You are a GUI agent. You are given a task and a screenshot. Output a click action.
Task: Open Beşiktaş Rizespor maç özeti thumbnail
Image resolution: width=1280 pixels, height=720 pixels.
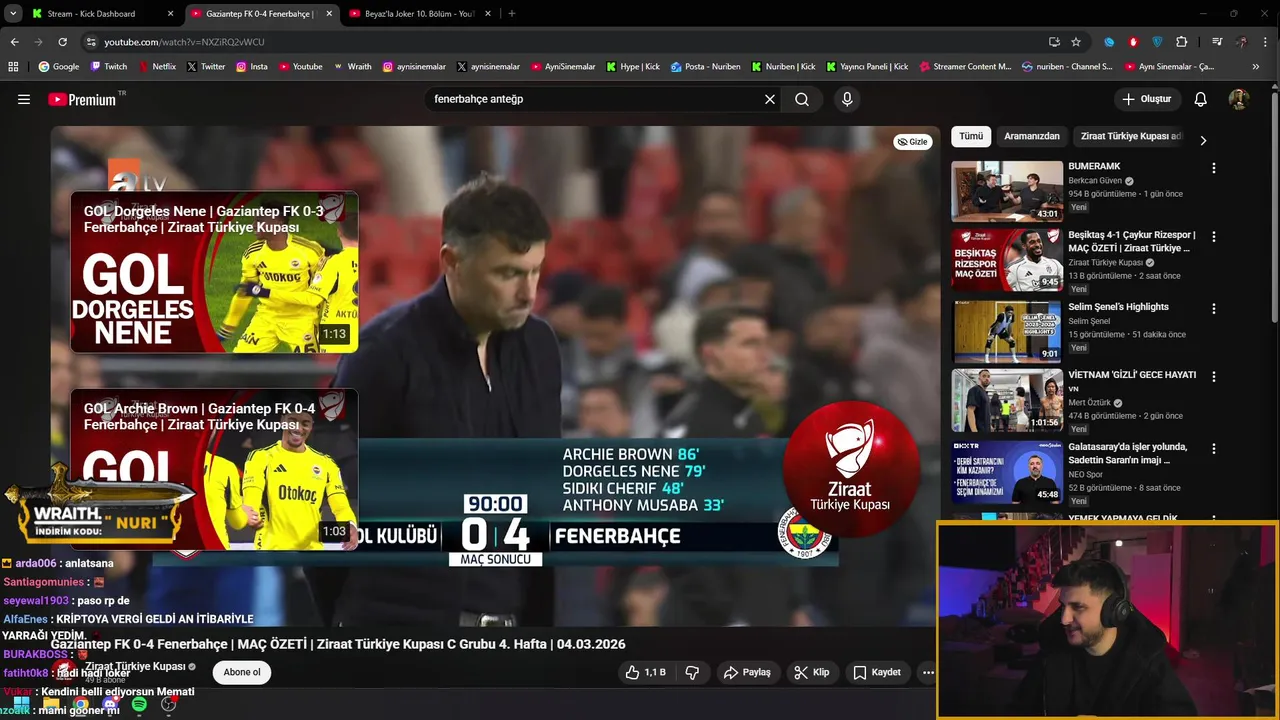pyautogui.click(x=1007, y=260)
